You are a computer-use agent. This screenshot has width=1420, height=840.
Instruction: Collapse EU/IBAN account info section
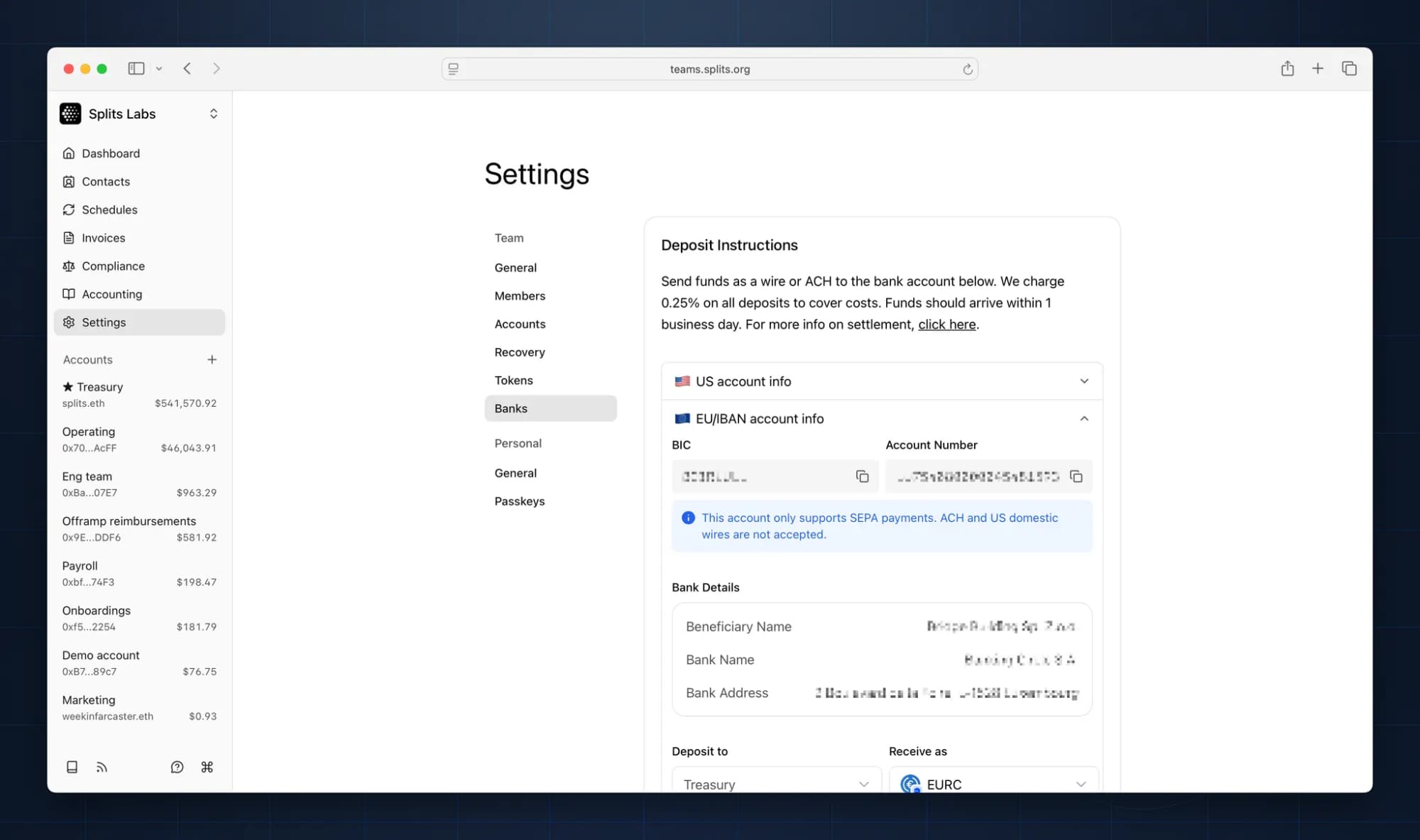tap(1083, 419)
